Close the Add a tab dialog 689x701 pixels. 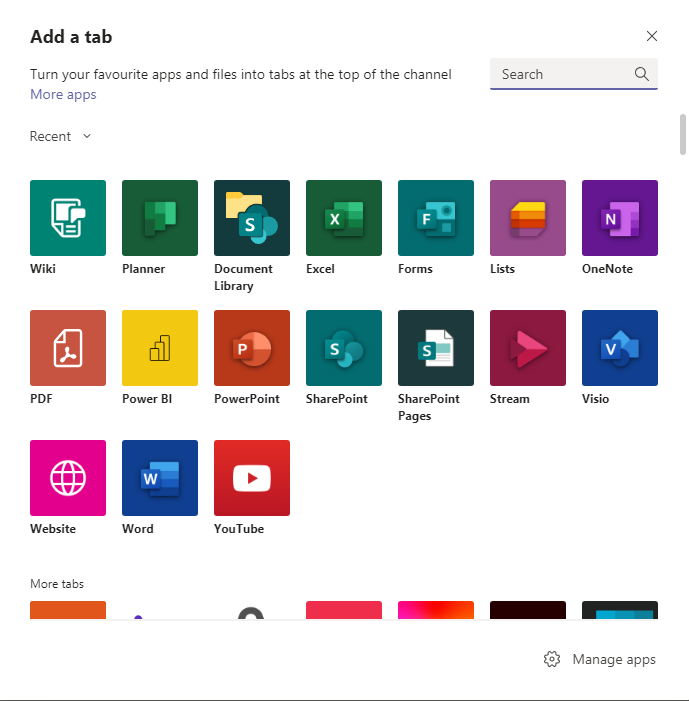tap(651, 36)
